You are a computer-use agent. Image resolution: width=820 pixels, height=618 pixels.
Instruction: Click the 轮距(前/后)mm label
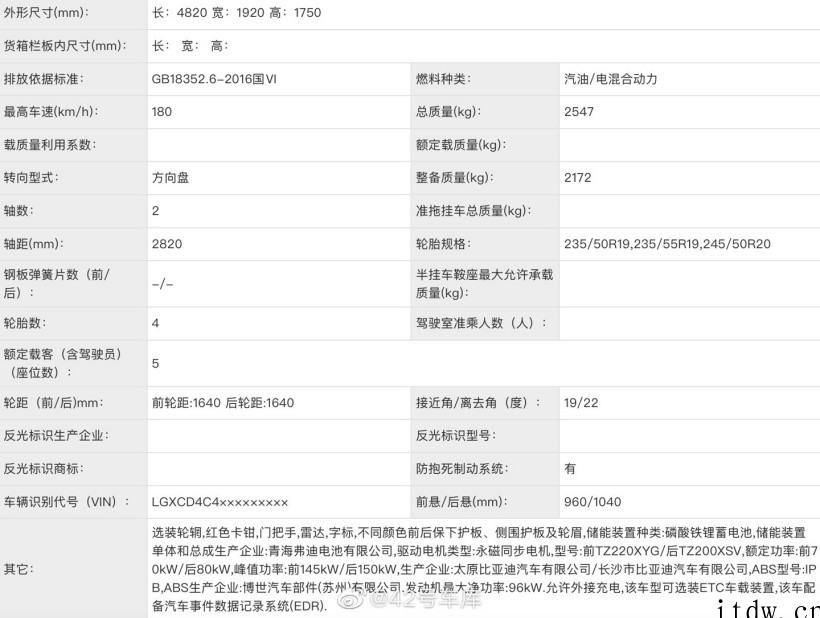pos(54,403)
